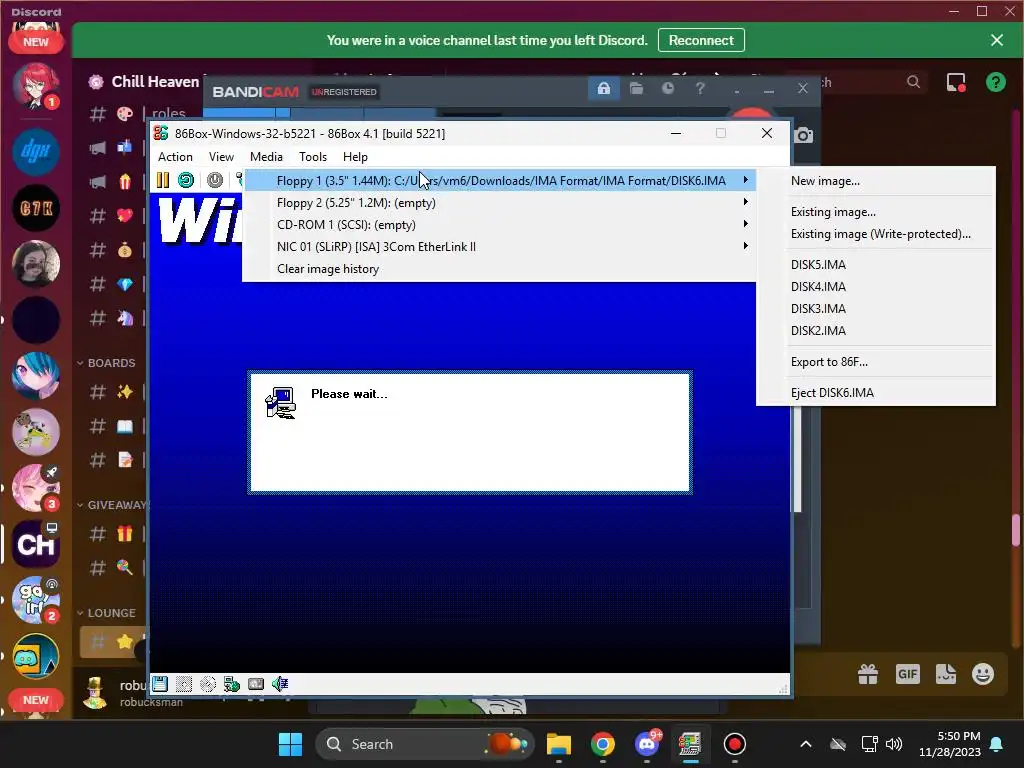Show hidden icons in the taskbar tray
Screen dimensions: 1024x768
806,744
